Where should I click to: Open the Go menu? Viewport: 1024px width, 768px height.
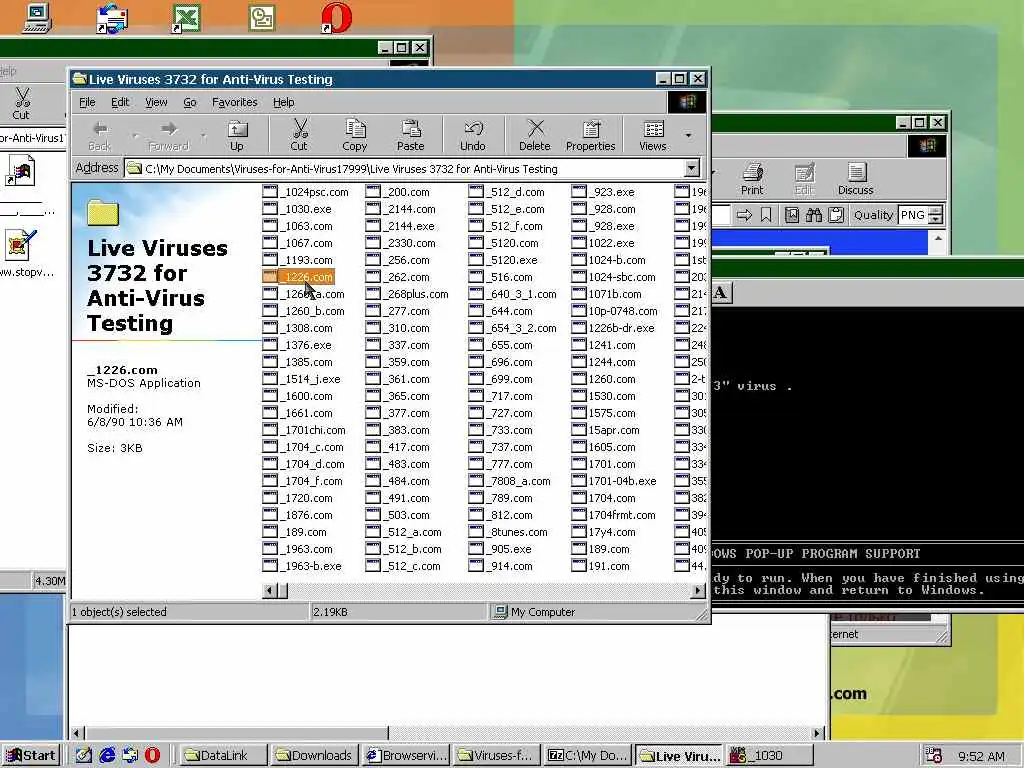(189, 103)
